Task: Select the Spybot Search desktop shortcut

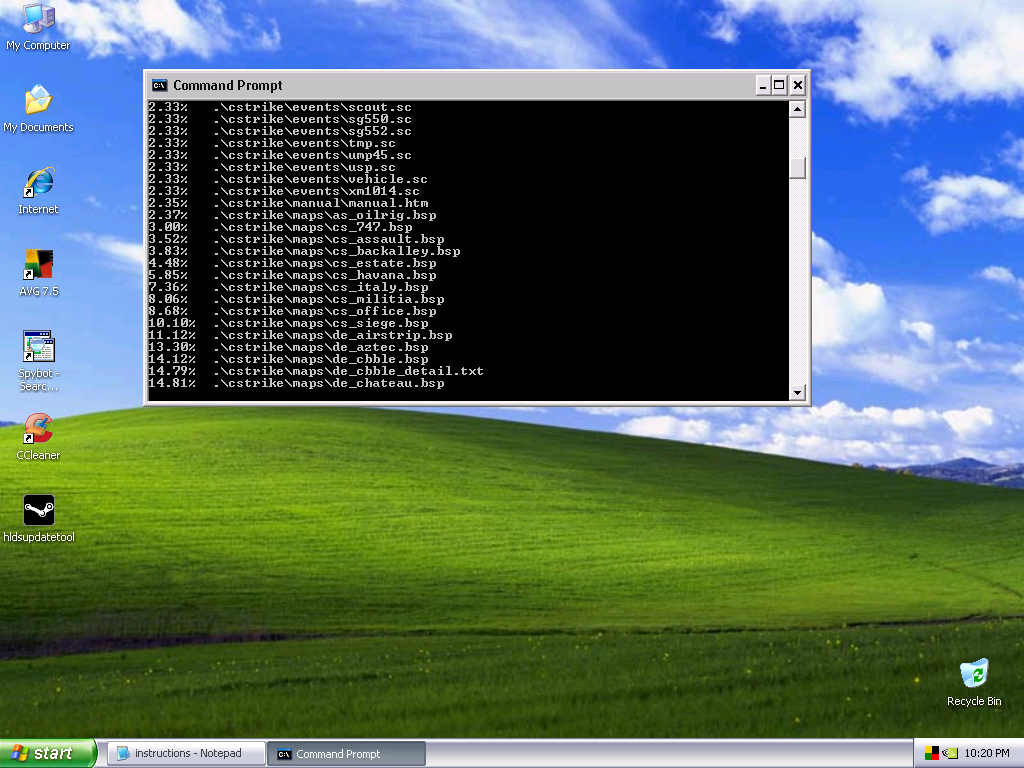Action: pos(39,360)
